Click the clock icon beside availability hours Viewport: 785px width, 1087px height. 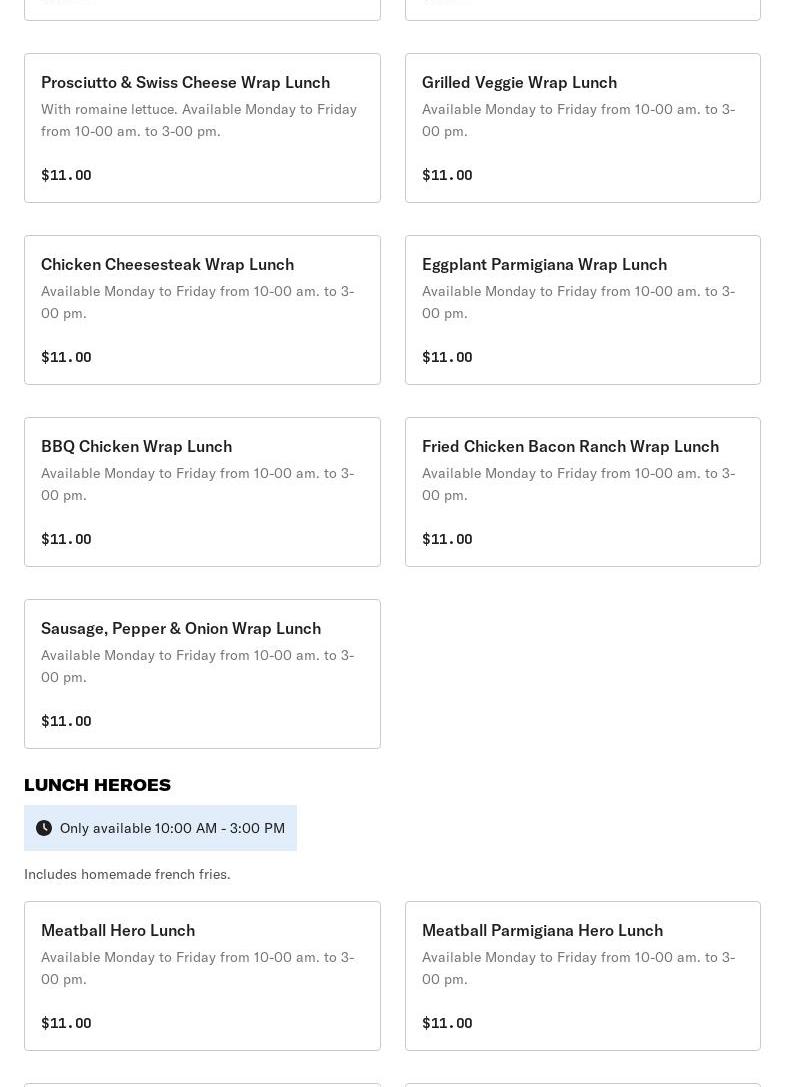[44, 828]
